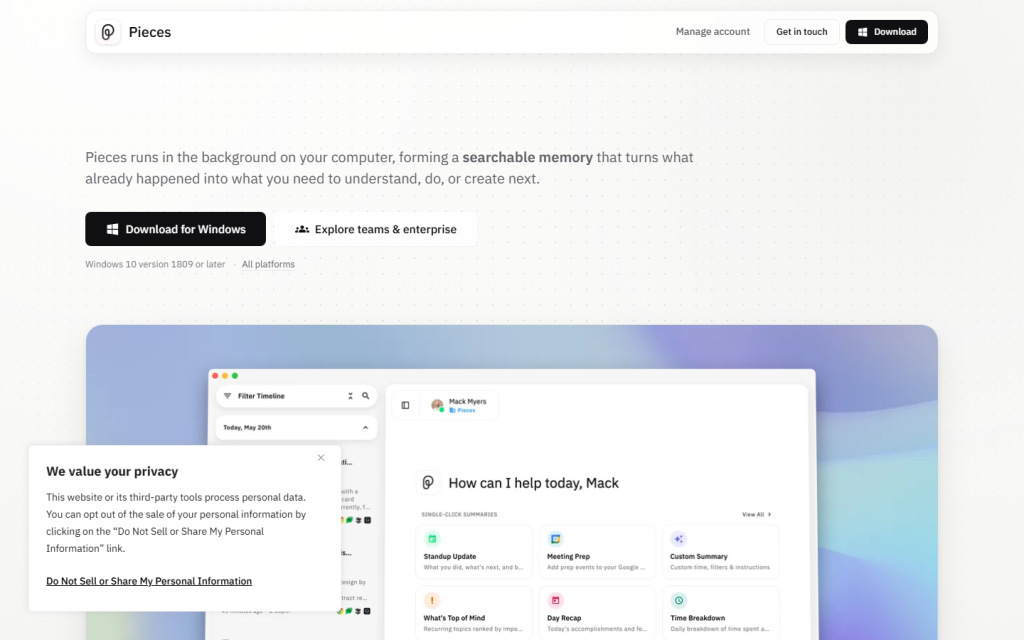Click the Pieces icon beside greeting
Image resolution: width=1024 pixels, height=640 pixels.
tap(428, 483)
